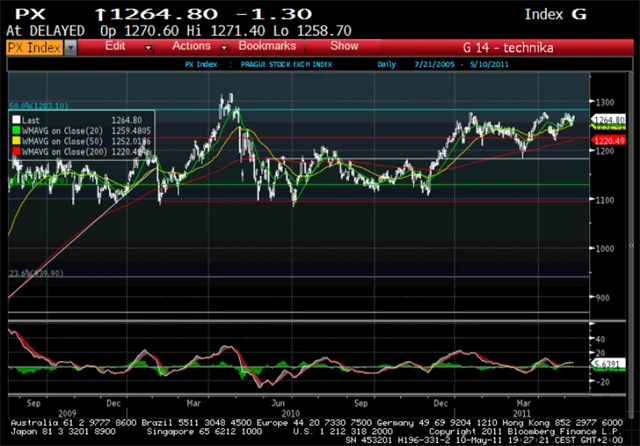Open the Actions menu
640x446 pixels.
pyautogui.click(x=191, y=46)
